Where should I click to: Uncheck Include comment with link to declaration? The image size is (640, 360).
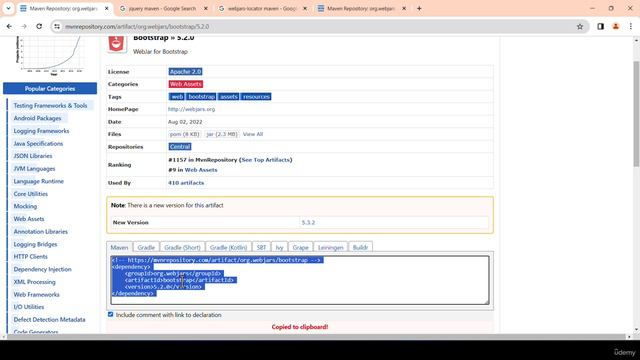coord(111,314)
